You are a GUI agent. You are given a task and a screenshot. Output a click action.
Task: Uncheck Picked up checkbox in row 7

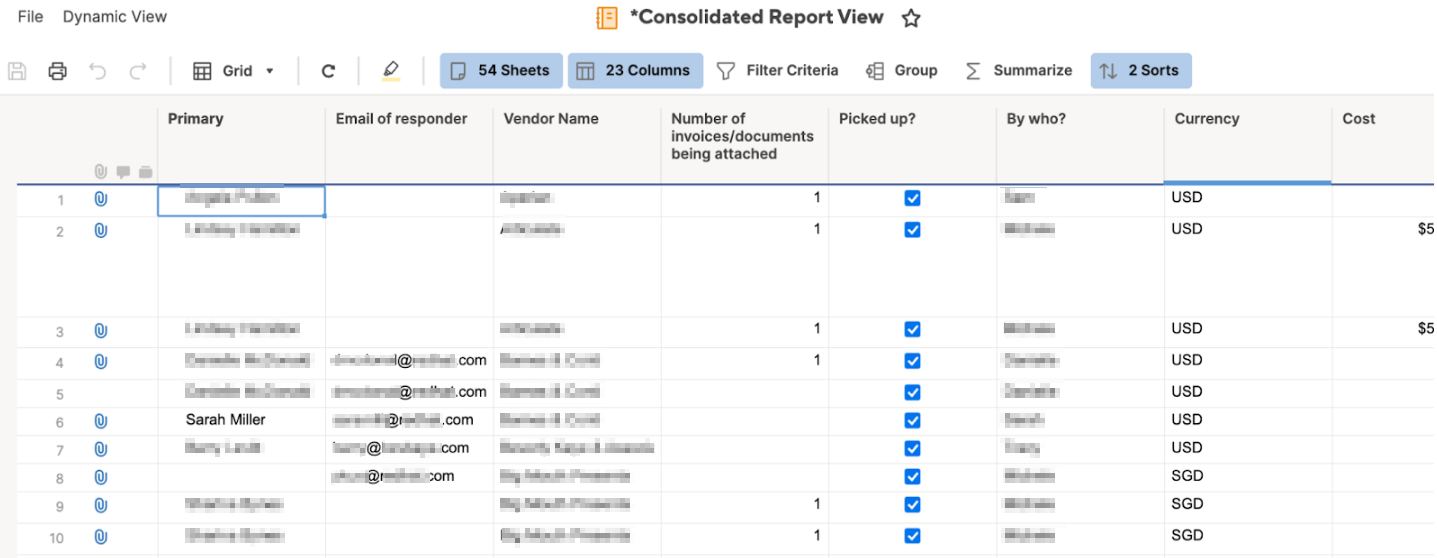(912, 449)
